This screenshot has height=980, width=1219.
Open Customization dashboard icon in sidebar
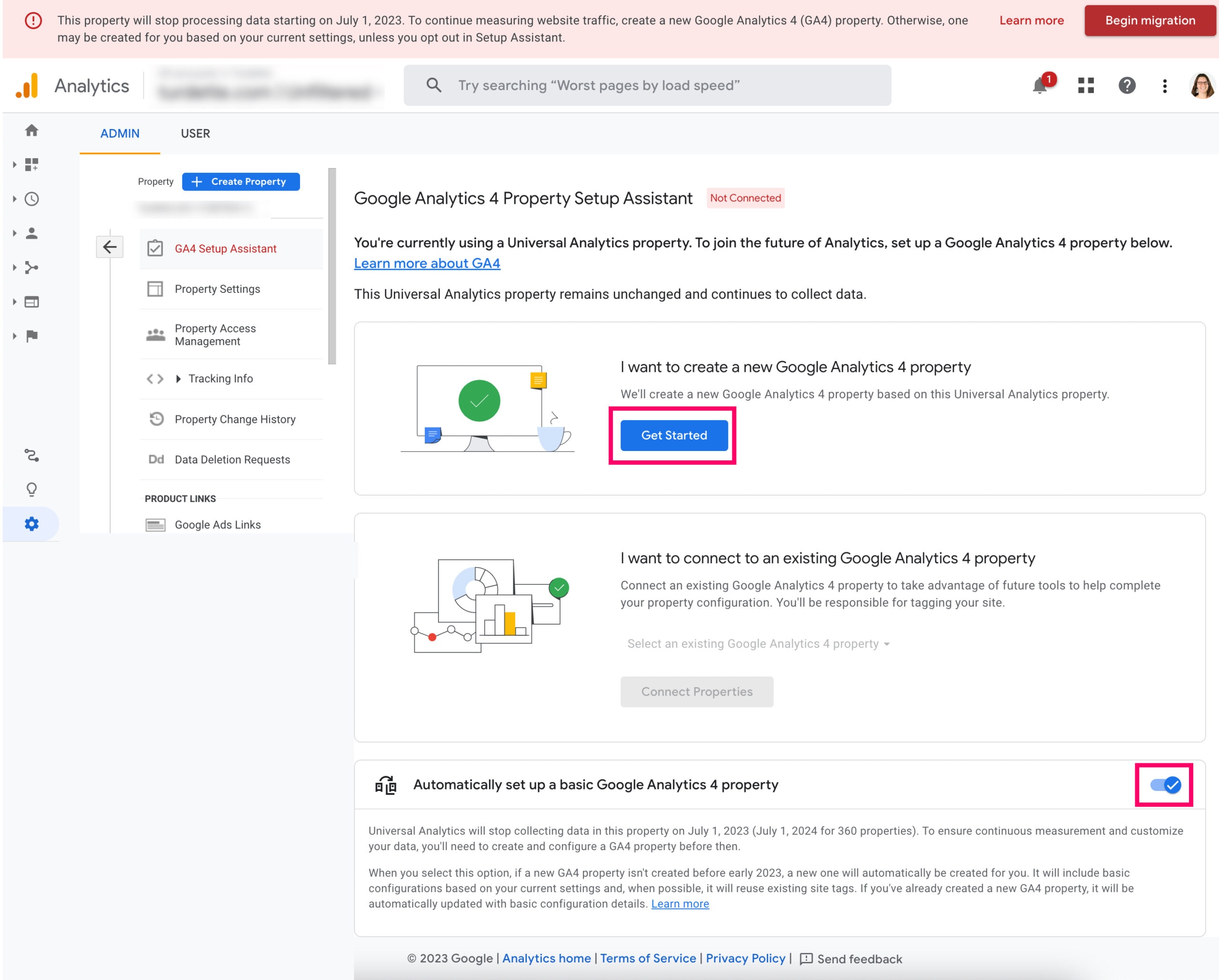[31, 165]
